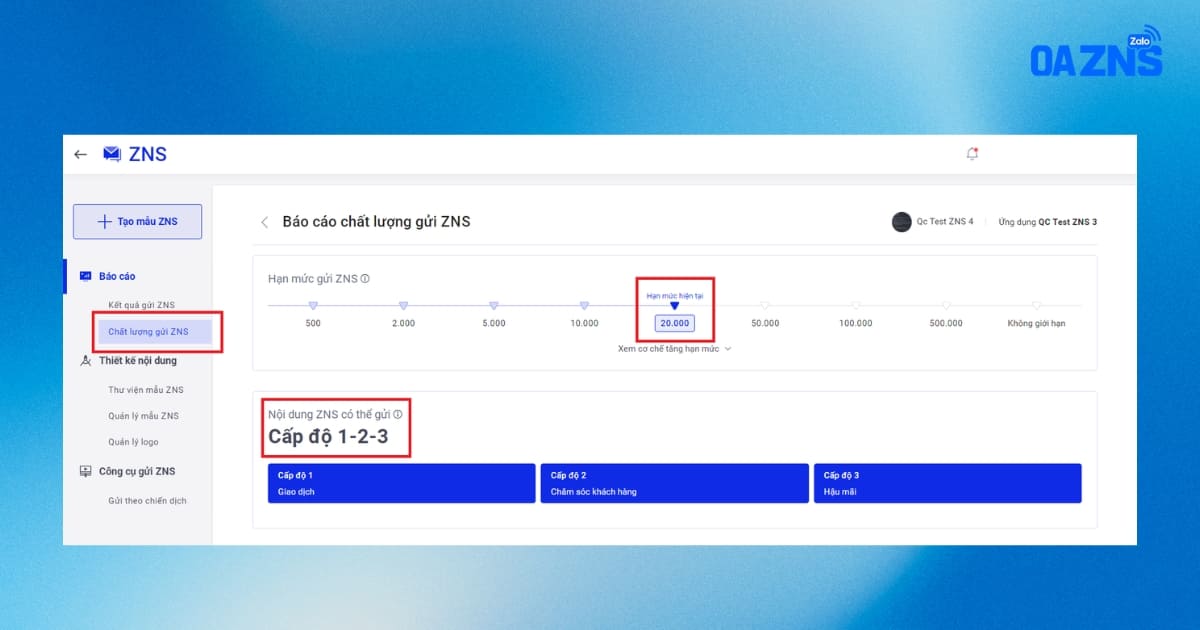Click the back chevron before Báo cáo chất lượng gửi ZNS
The image size is (1200, 630).
(x=264, y=221)
